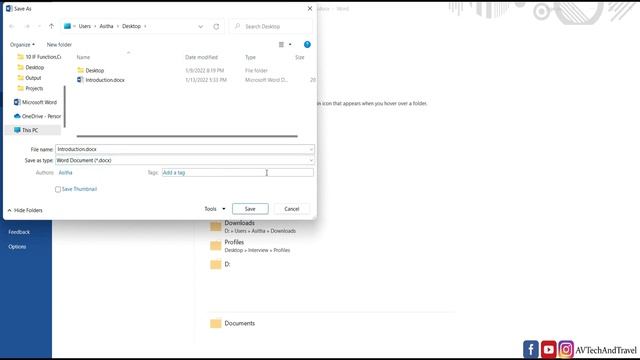Click the Word icon beside Introduction.docx

(x=80, y=80)
